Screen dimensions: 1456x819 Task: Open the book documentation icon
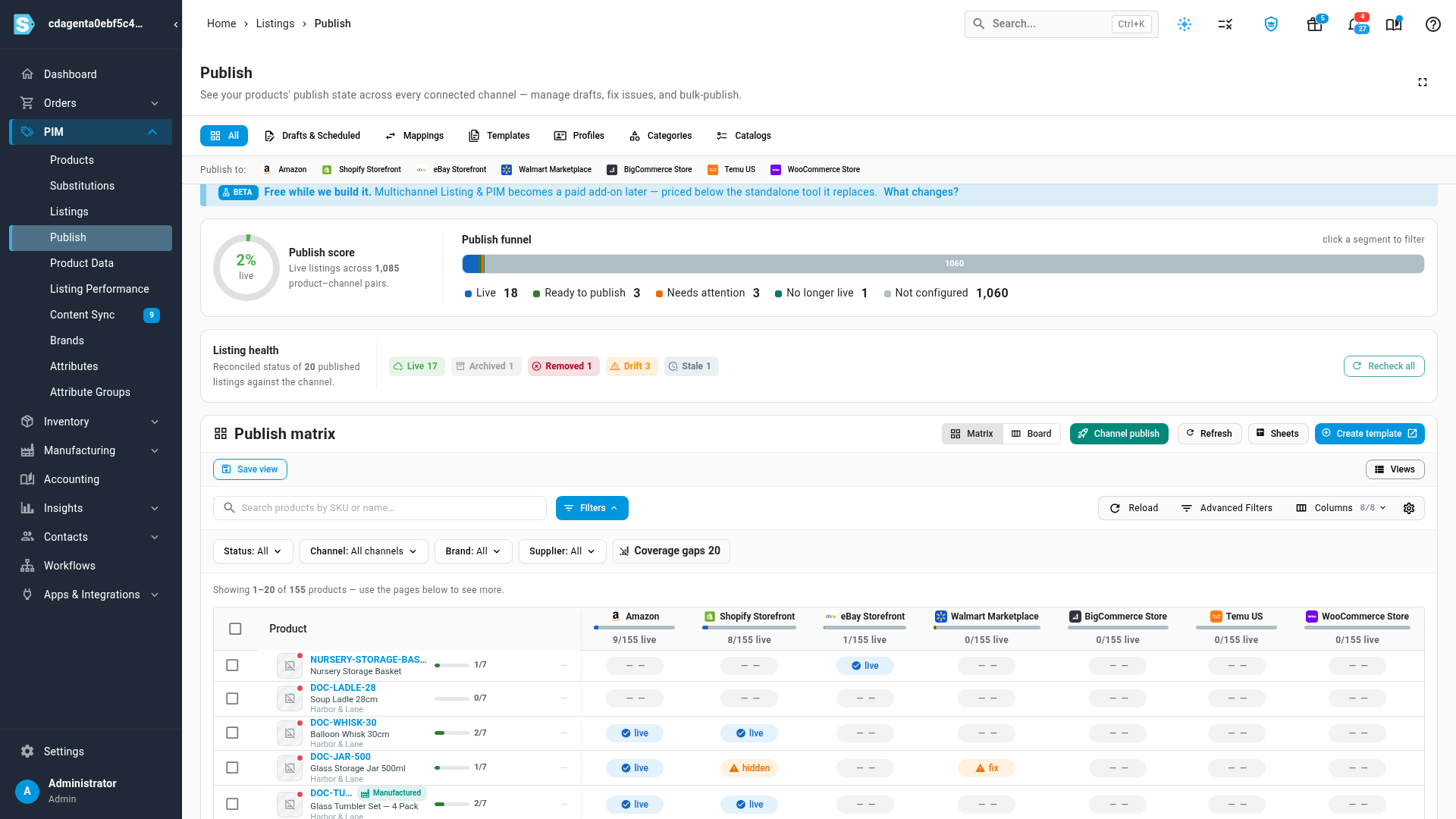click(x=1394, y=24)
